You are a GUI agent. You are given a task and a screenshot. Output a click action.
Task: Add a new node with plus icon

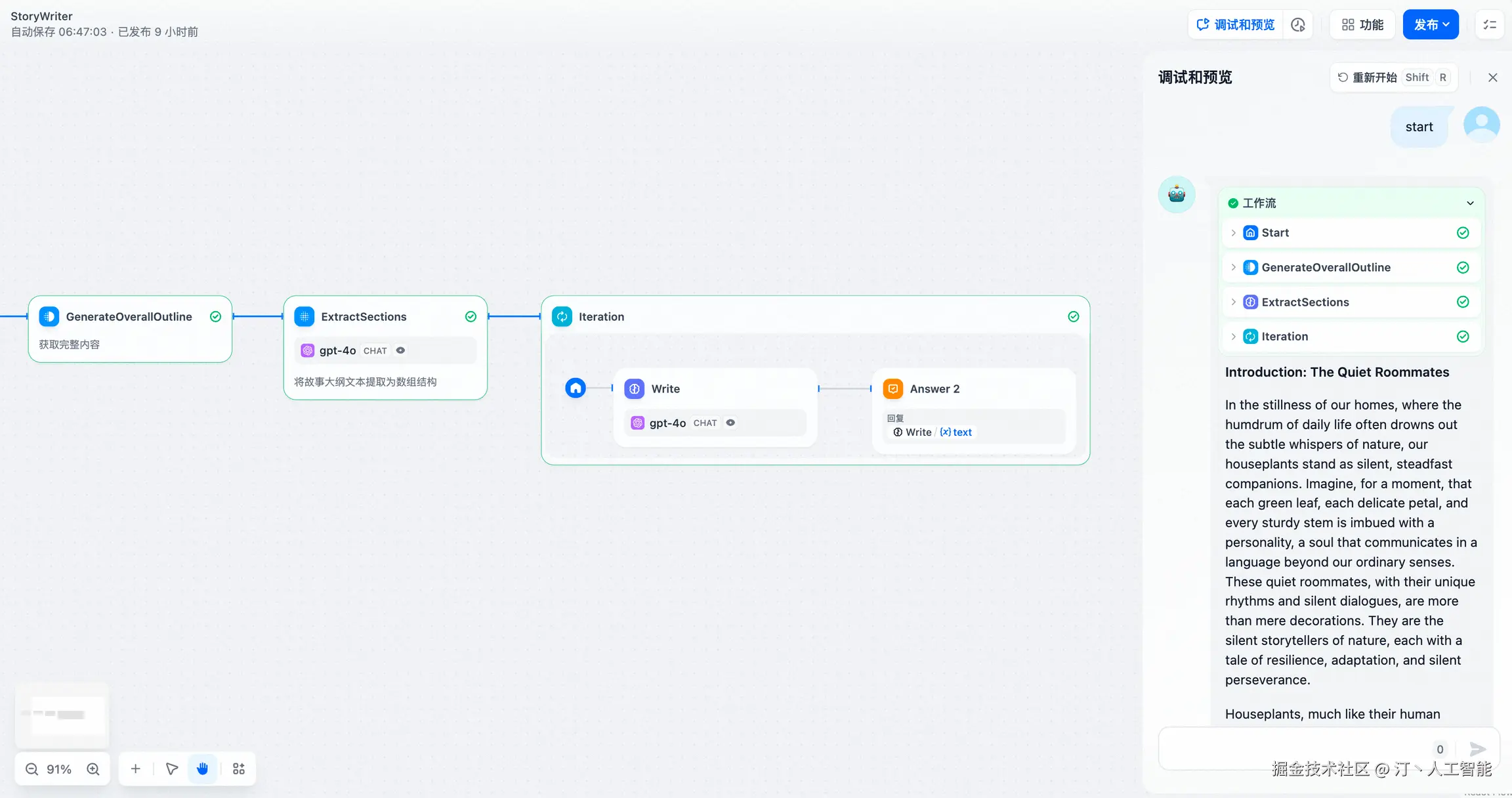[x=135, y=769]
